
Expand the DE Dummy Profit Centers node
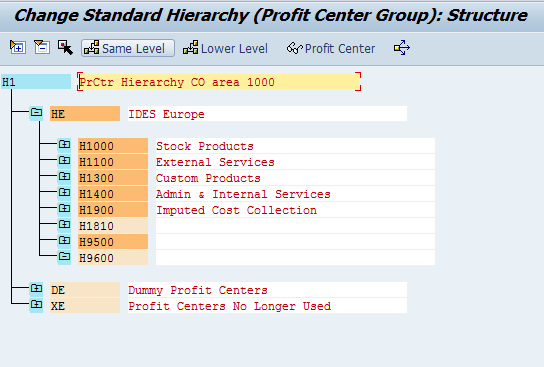pyautogui.click(x=36, y=289)
